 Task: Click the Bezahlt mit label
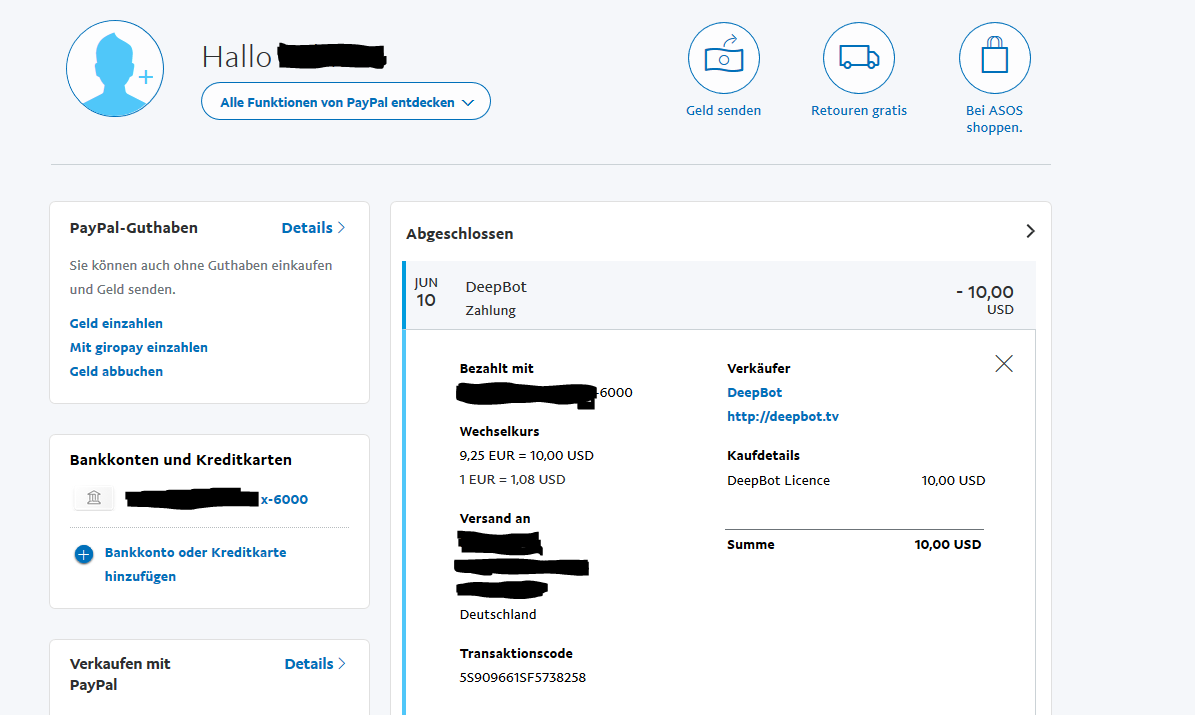pos(496,368)
